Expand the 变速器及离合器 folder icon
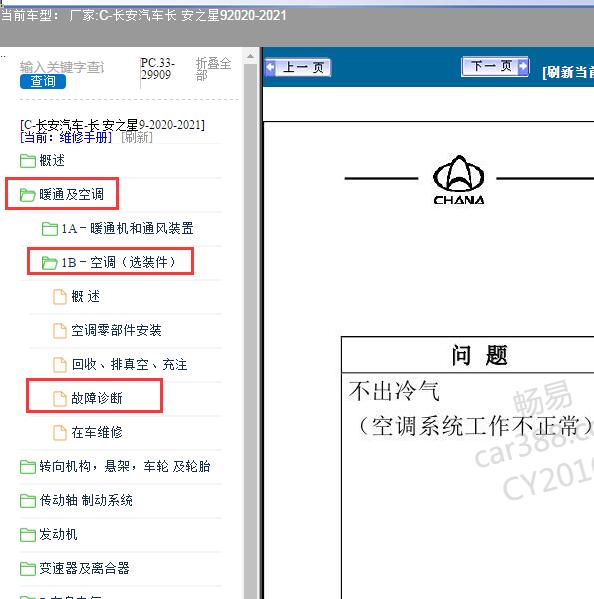Viewport: 594px width, 599px height. pyautogui.click(x=28, y=569)
